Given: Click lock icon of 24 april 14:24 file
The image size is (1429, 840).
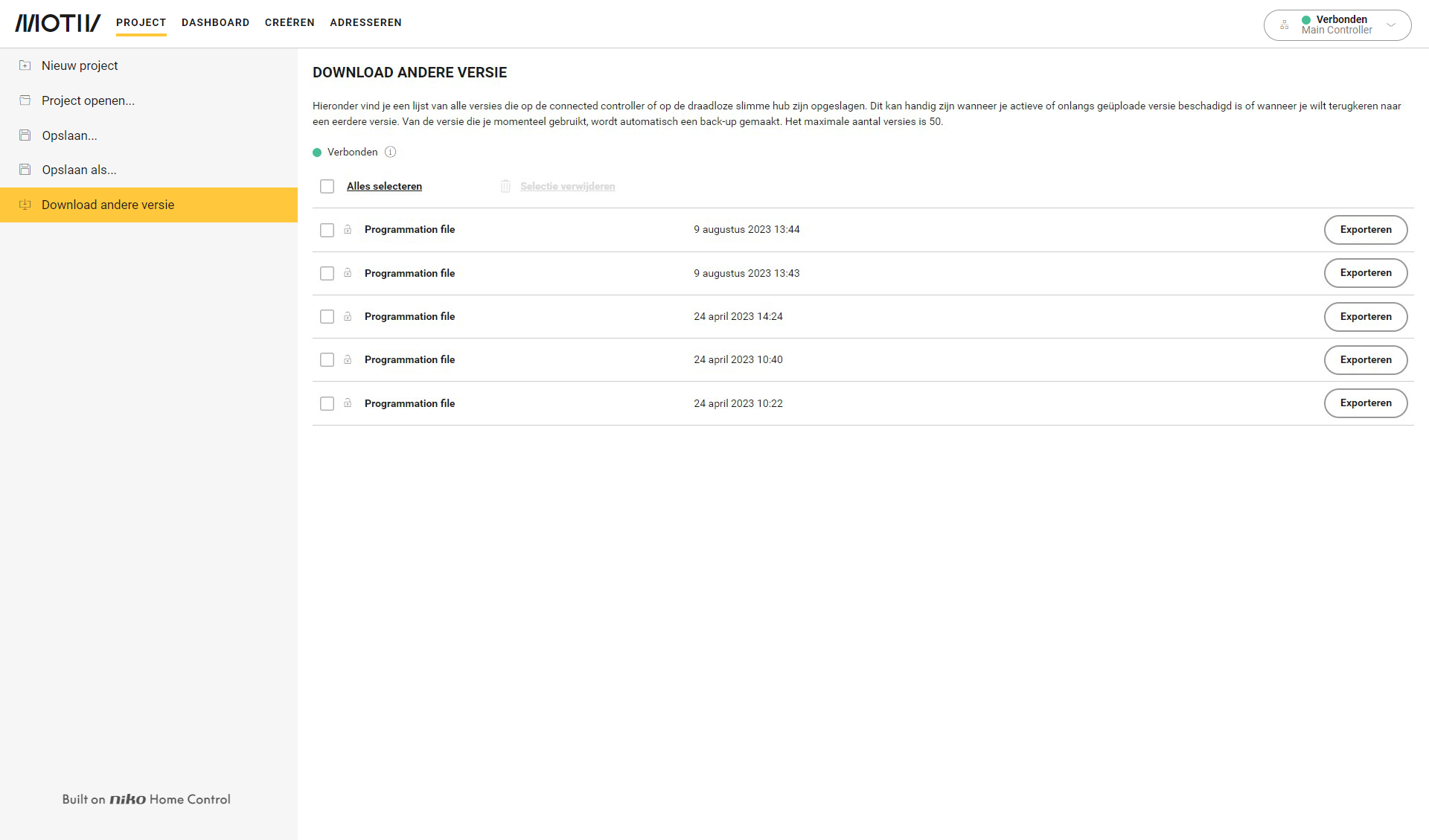Looking at the screenshot, I should (x=348, y=316).
